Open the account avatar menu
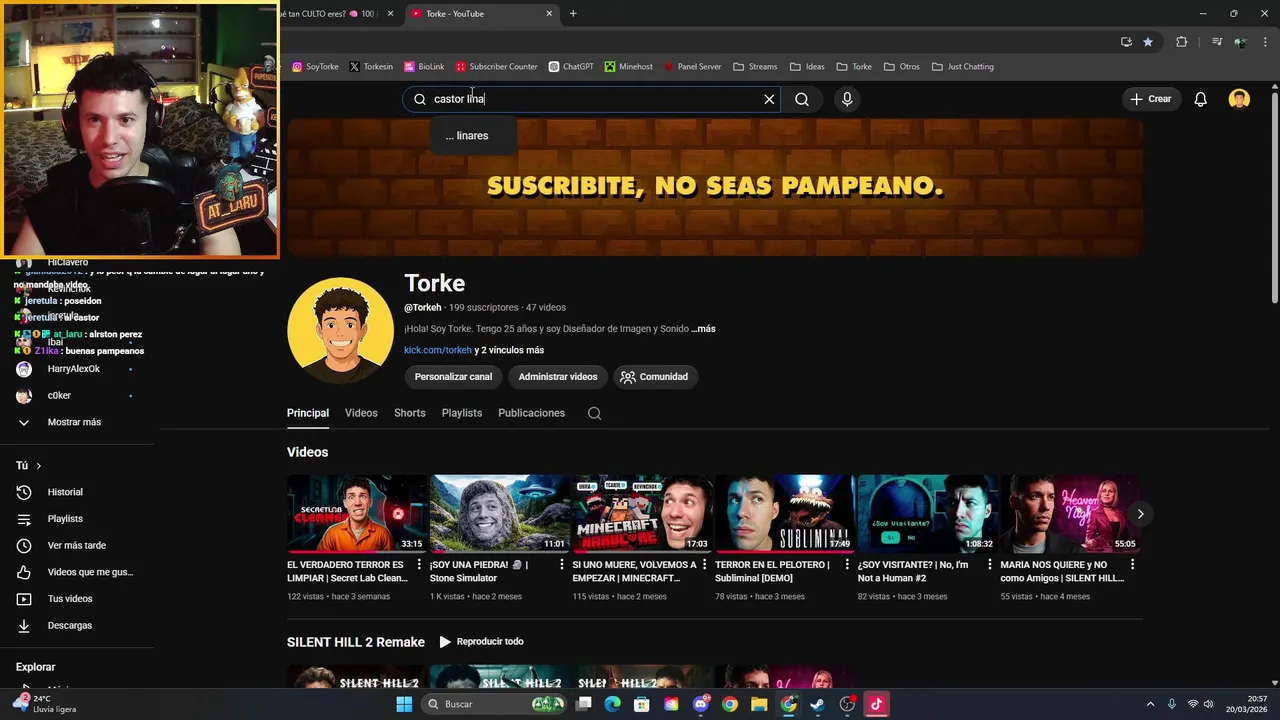Screen dimensions: 1280x720 click(1239, 99)
